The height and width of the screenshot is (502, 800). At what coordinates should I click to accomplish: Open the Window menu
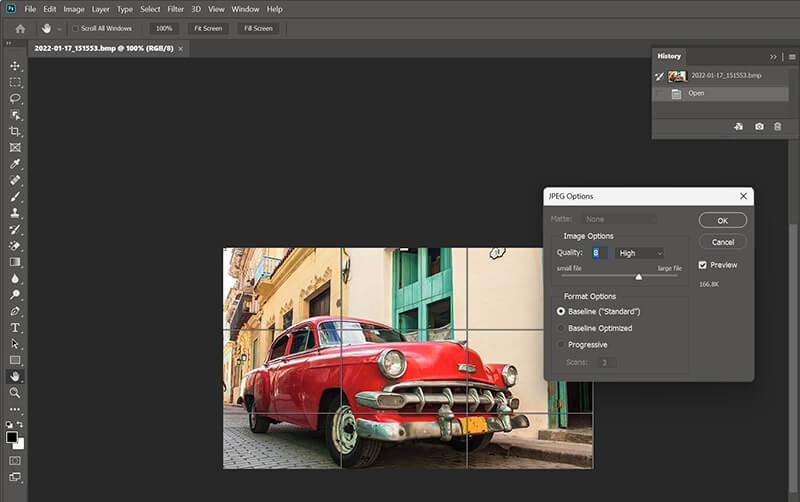(x=245, y=9)
